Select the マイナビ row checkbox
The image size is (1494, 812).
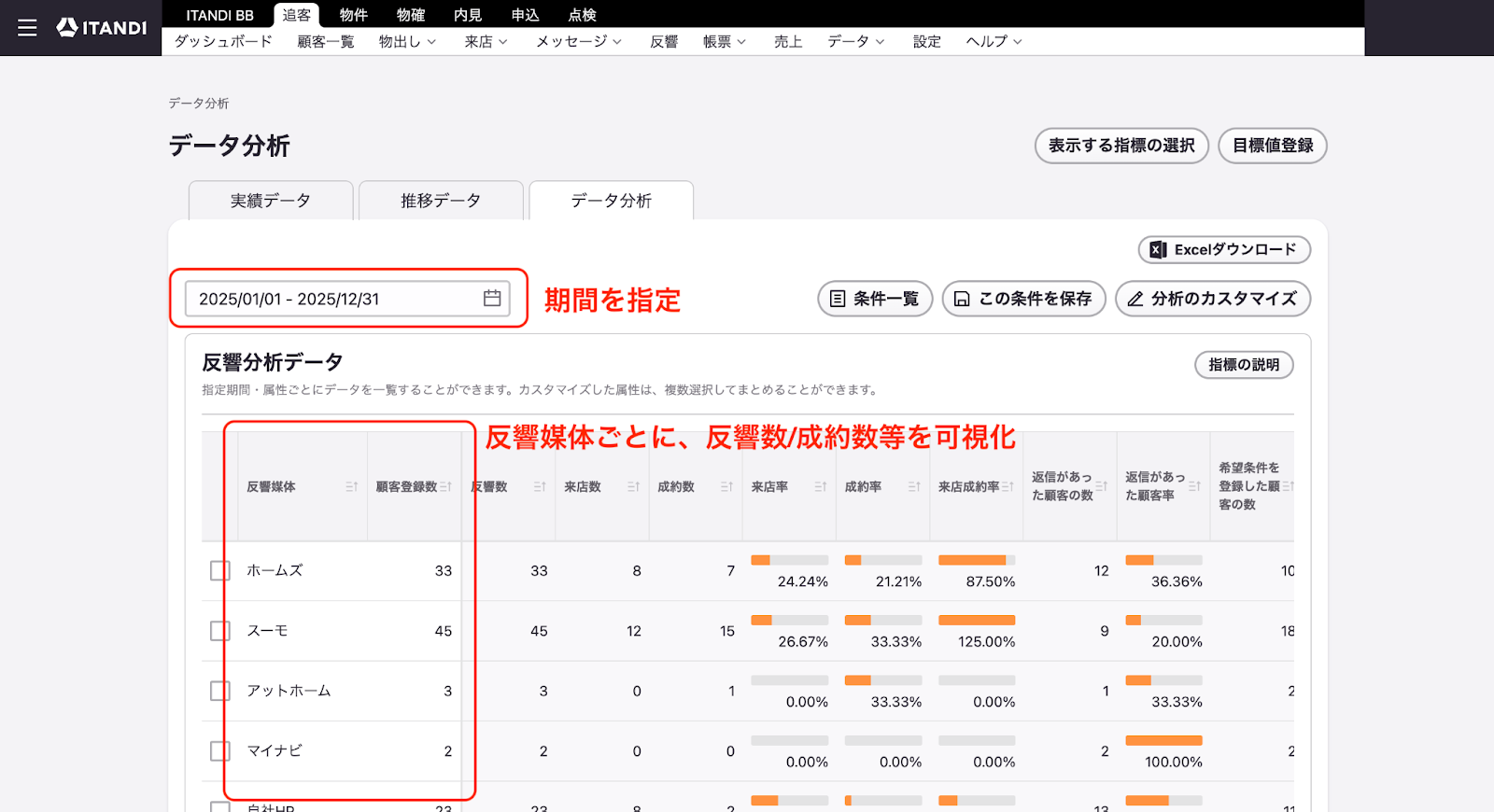220,751
